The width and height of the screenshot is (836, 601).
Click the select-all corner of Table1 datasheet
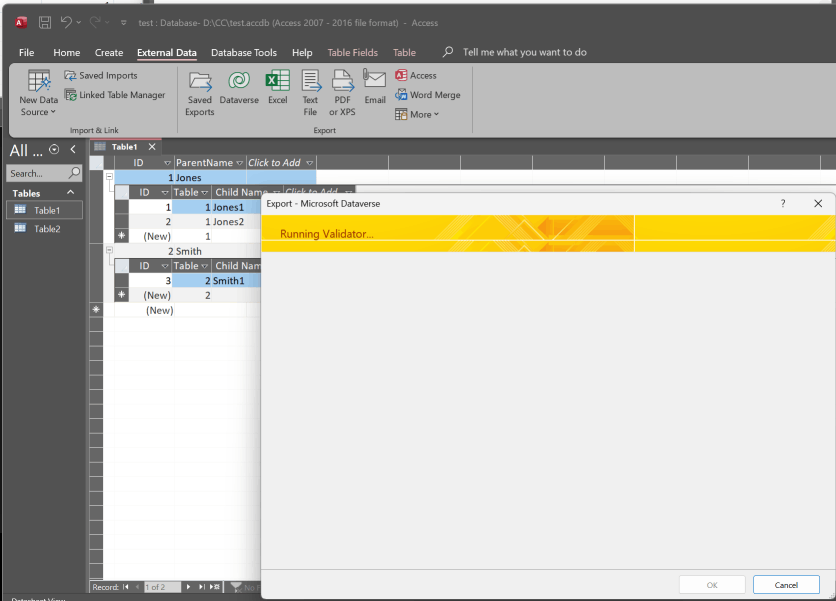(x=97, y=163)
